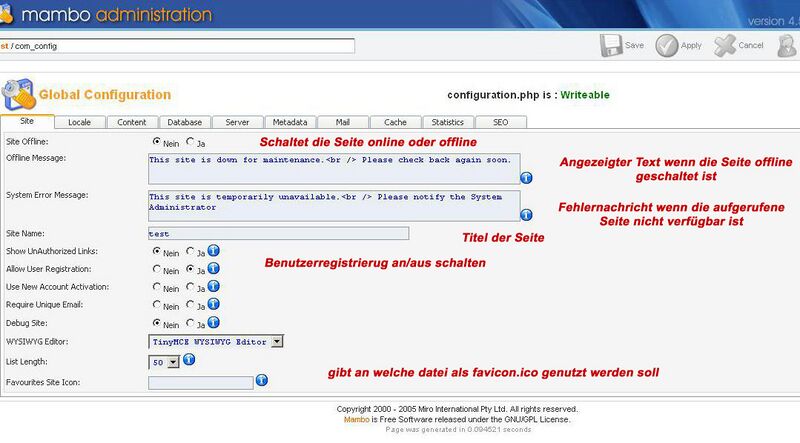Click info icon next to Allow User Registration
Image resolution: width=800 pixels, height=443 pixels.
[x=213, y=269]
